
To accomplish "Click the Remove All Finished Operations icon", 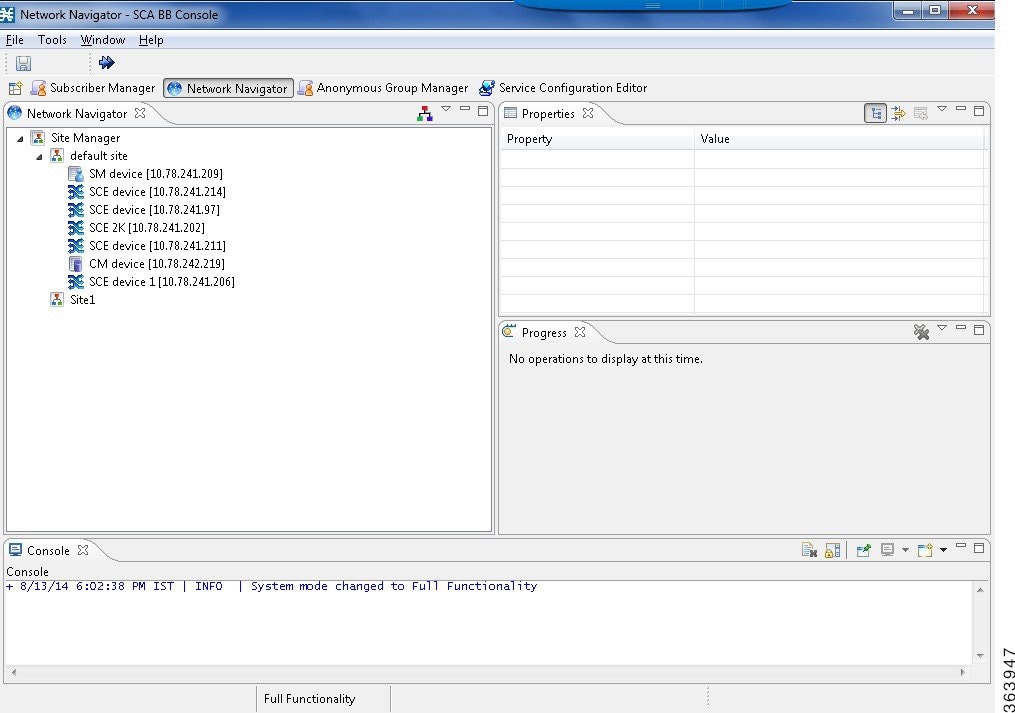I will pyautogui.click(x=921, y=331).
